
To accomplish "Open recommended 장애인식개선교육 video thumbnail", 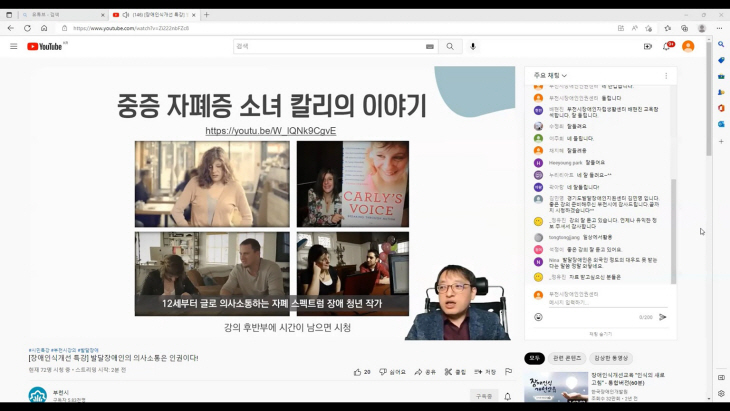I will (x=556, y=387).
